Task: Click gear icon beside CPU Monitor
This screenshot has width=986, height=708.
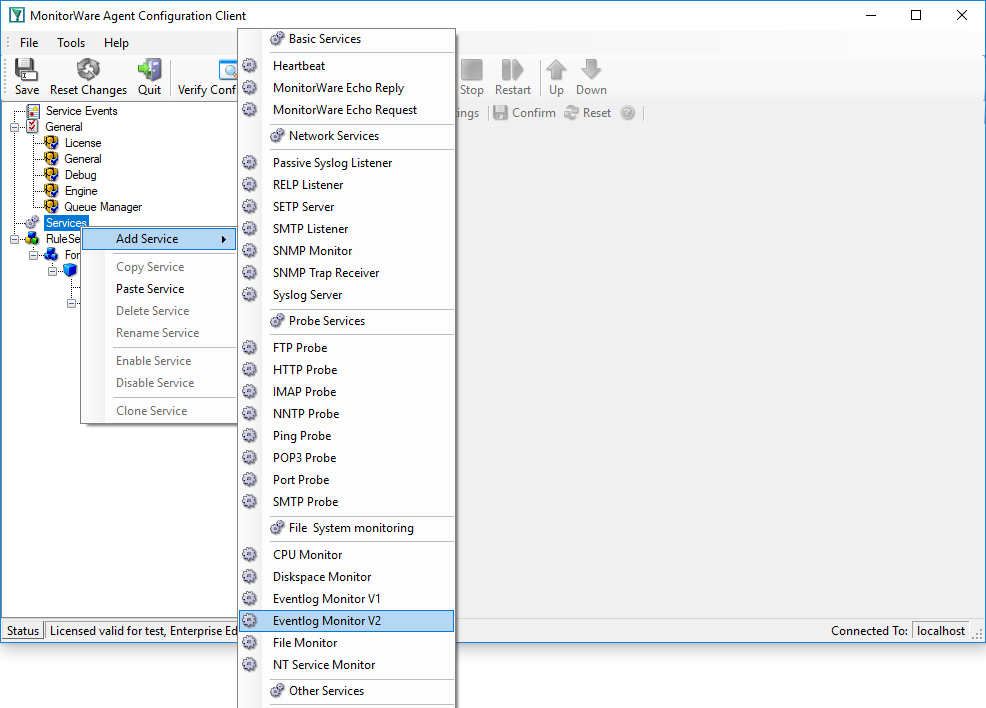Action: coord(250,554)
